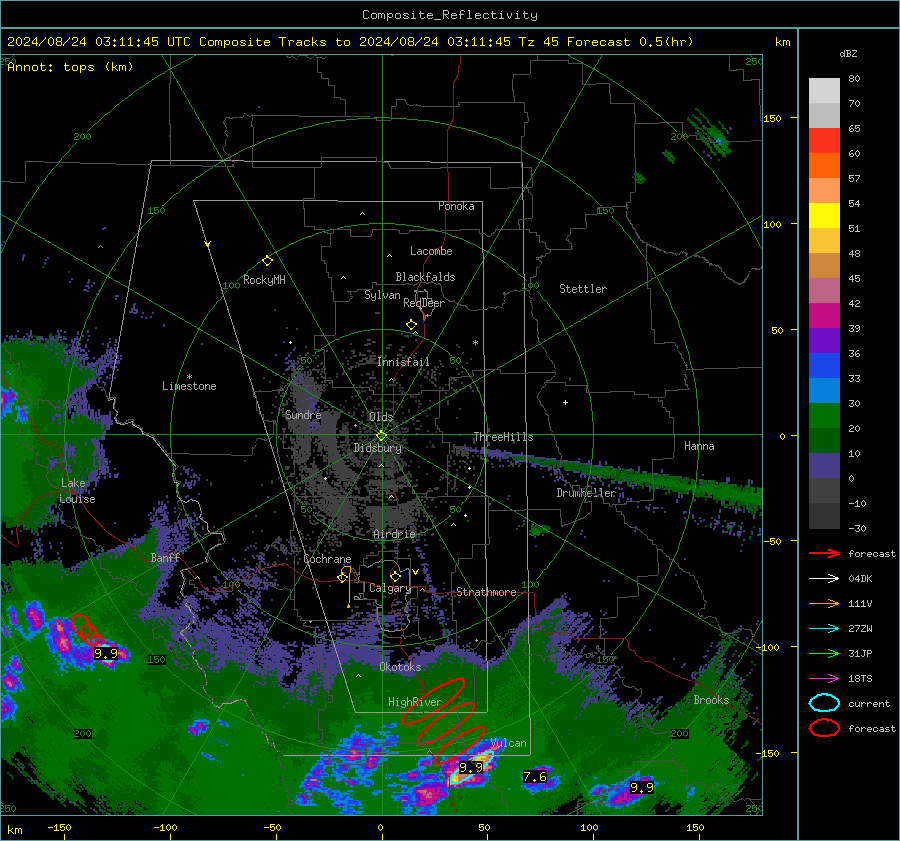The image size is (900, 841).
Task: Click the radar center diamond near Didsbury
Action: tap(381, 436)
